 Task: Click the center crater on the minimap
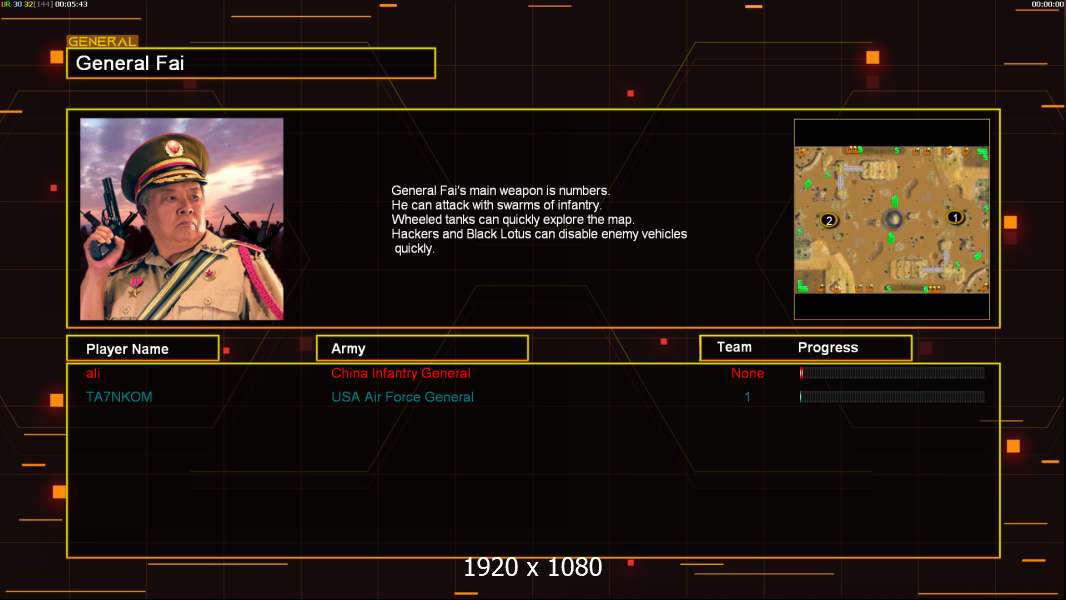pos(893,219)
